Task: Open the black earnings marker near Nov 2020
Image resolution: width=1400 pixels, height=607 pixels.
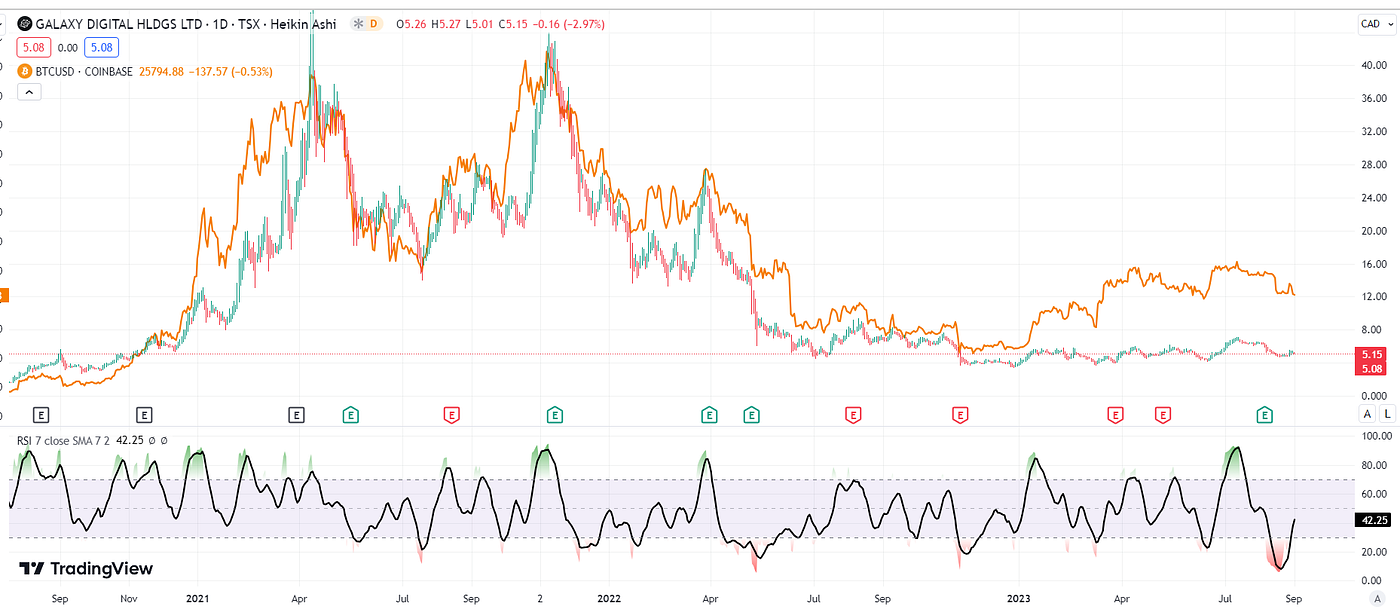Action: coord(144,413)
